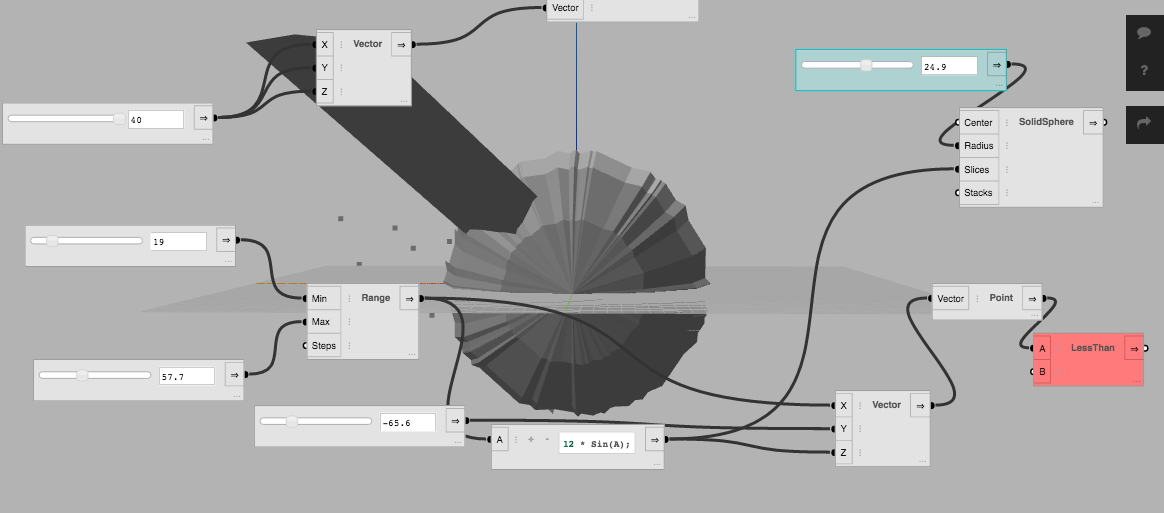
Task: Click the LessThan node output arrow
Action: click(1134, 348)
